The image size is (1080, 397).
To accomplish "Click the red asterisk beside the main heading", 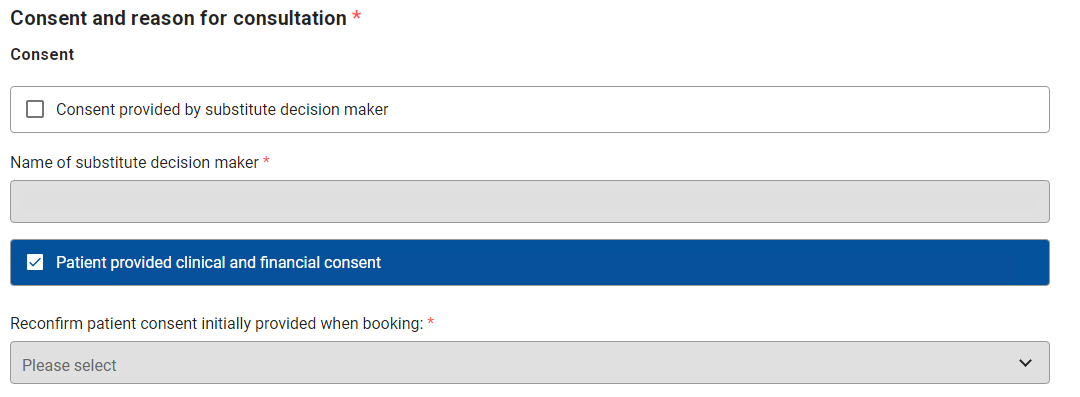I will [x=356, y=17].
